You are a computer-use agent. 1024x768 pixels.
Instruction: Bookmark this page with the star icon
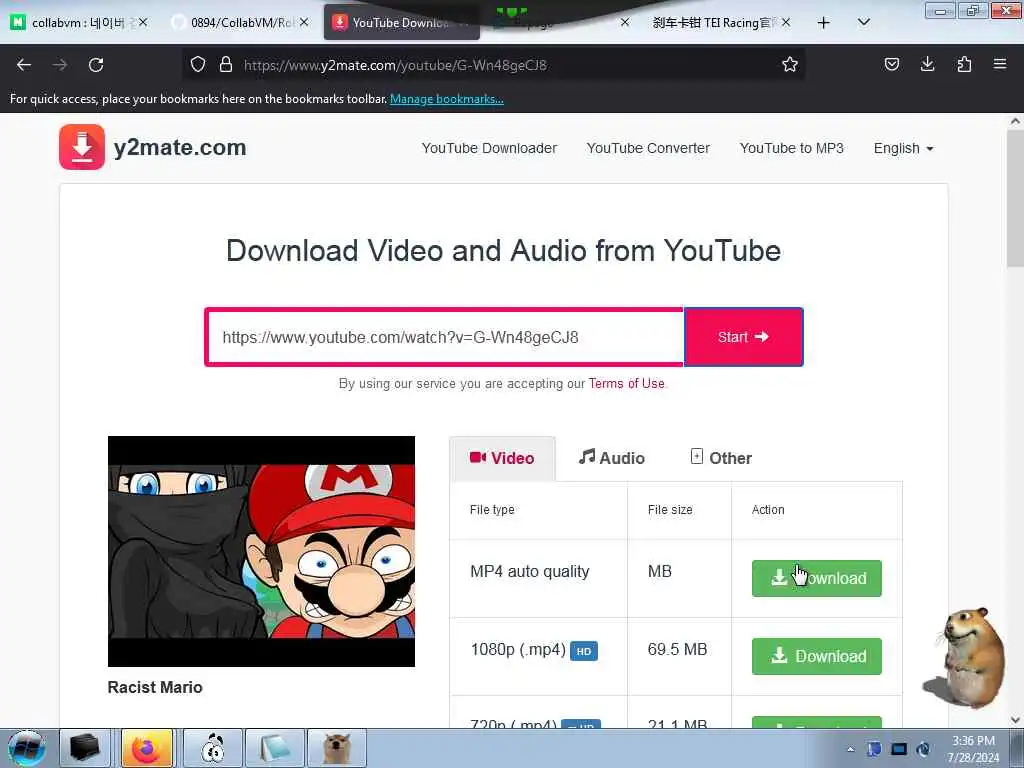790,65
